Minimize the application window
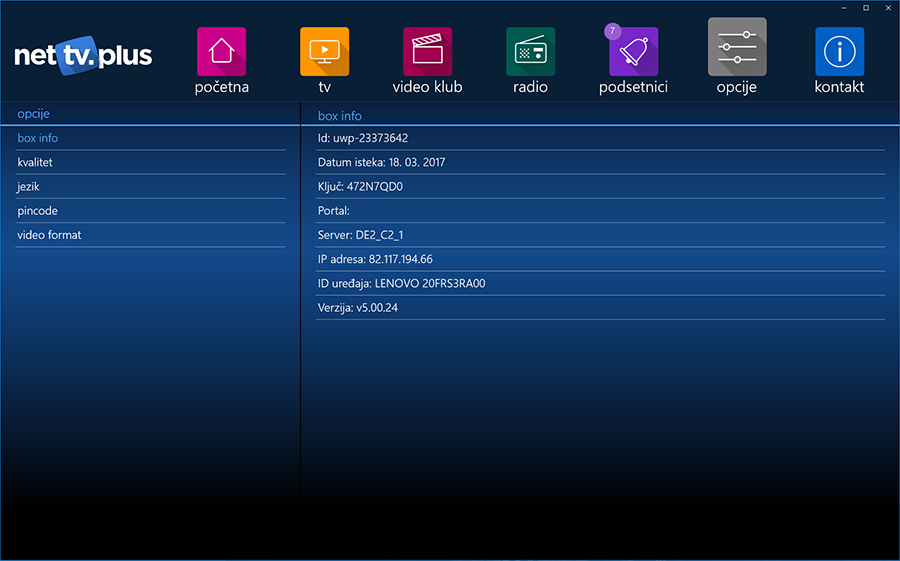Screen dimensions: 900x561 click(844, 8)
